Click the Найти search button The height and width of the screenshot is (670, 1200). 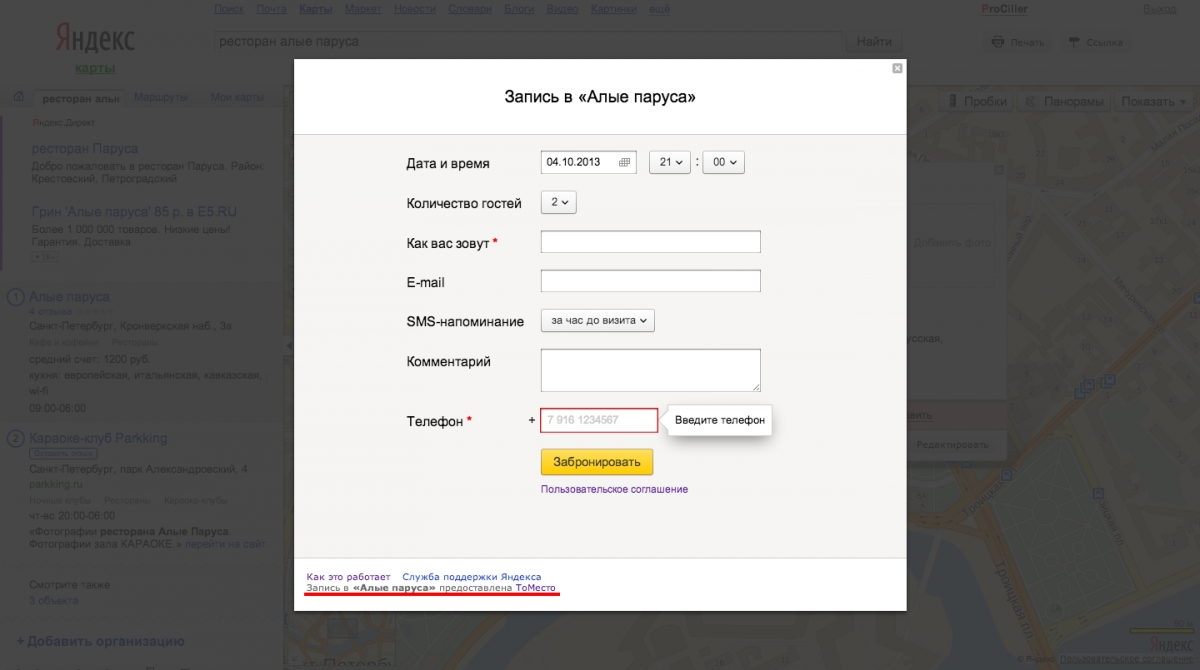pos(874,42)
